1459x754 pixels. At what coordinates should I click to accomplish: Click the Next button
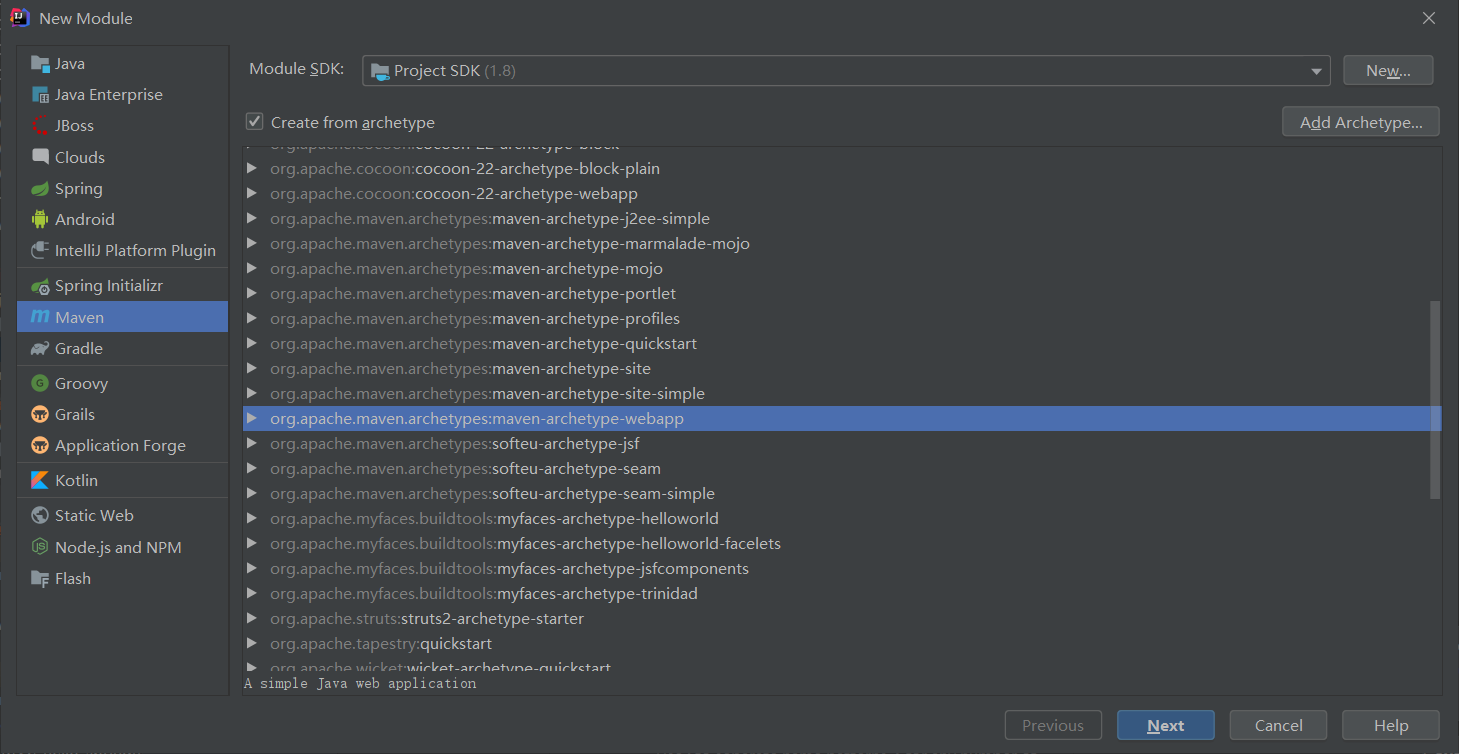tap(1166, 726)
